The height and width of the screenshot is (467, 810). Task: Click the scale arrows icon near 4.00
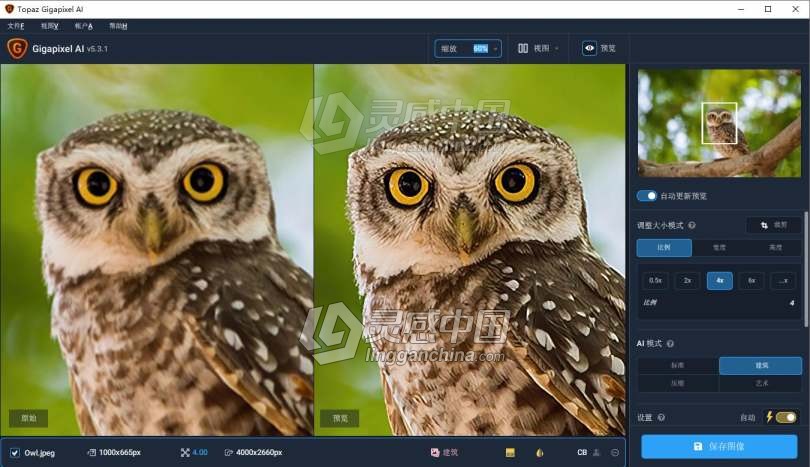click(x=185, y=453)
